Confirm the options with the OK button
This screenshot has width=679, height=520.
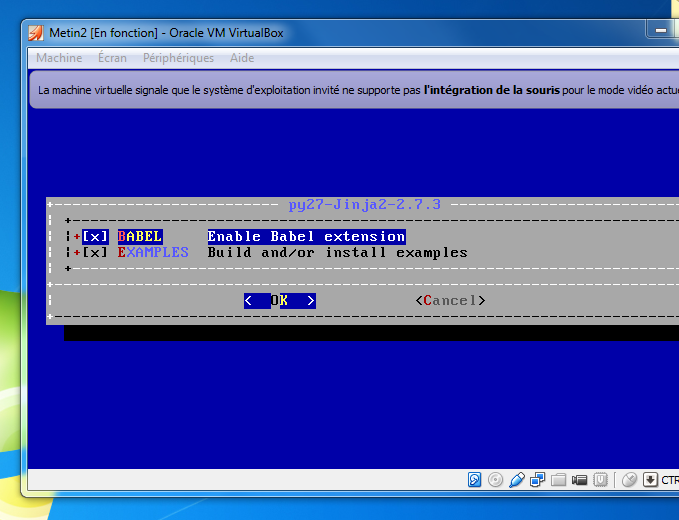tap(280, 300)
